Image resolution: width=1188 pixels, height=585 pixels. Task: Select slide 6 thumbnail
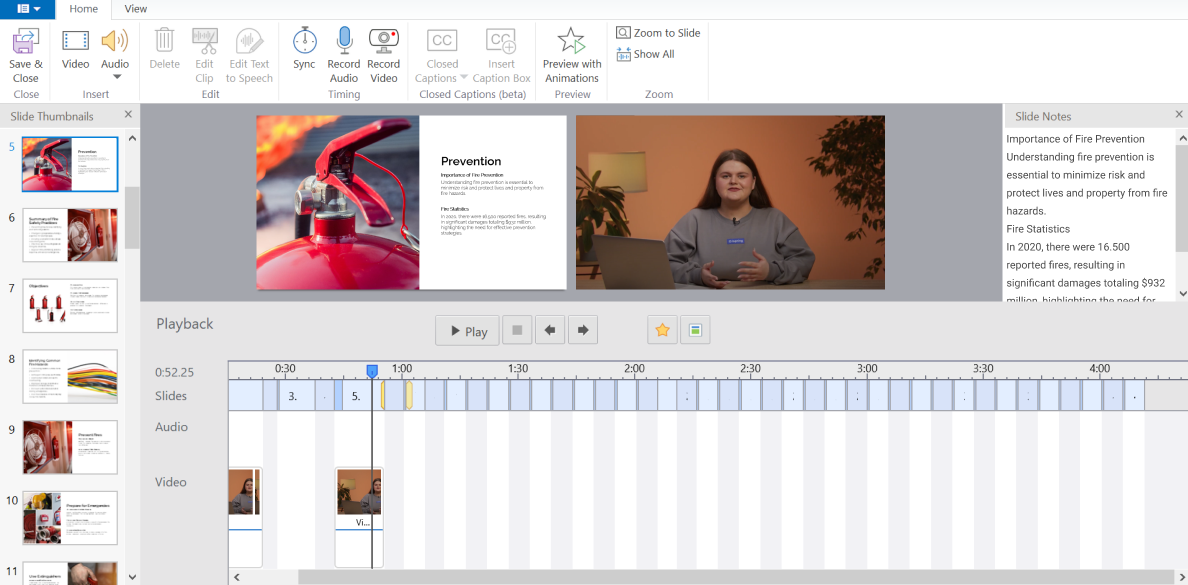click(x=70, y=235)
